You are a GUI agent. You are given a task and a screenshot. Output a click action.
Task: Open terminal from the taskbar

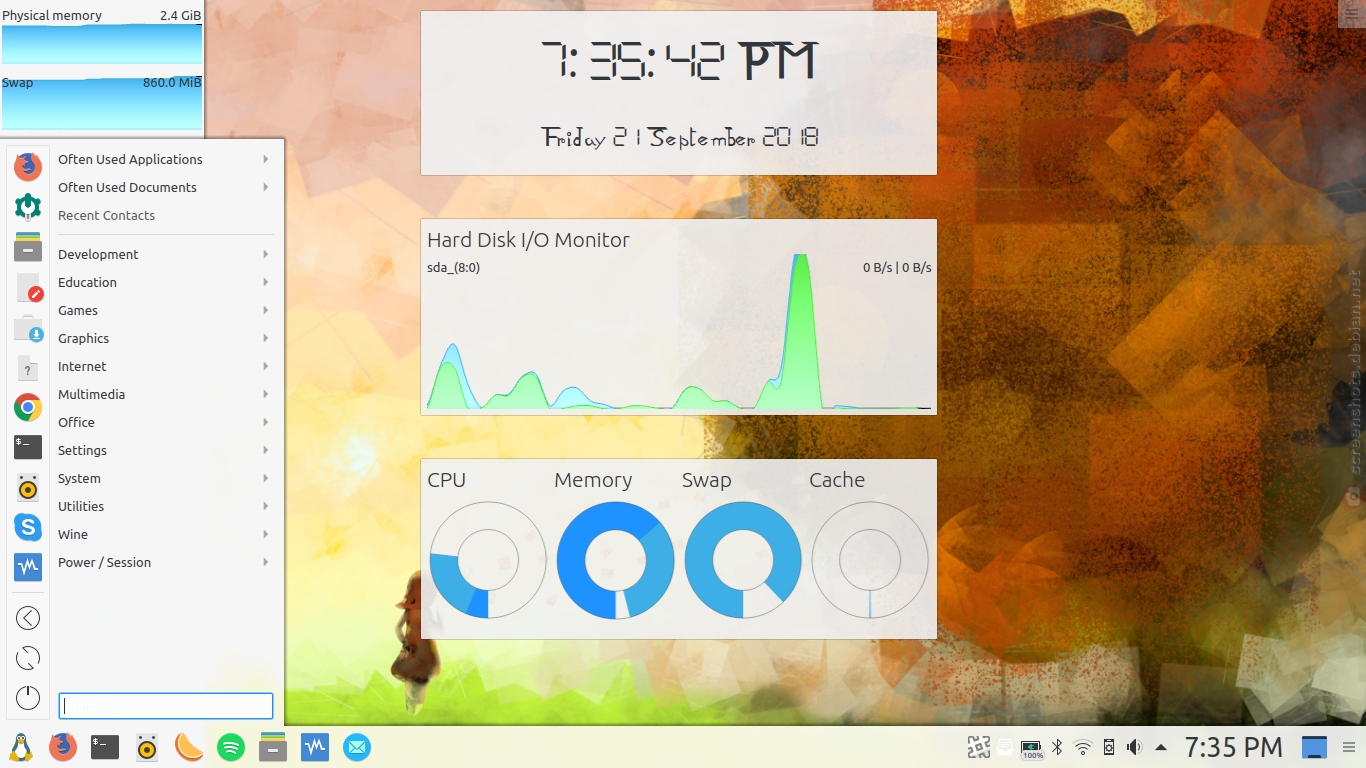[105, 747]
